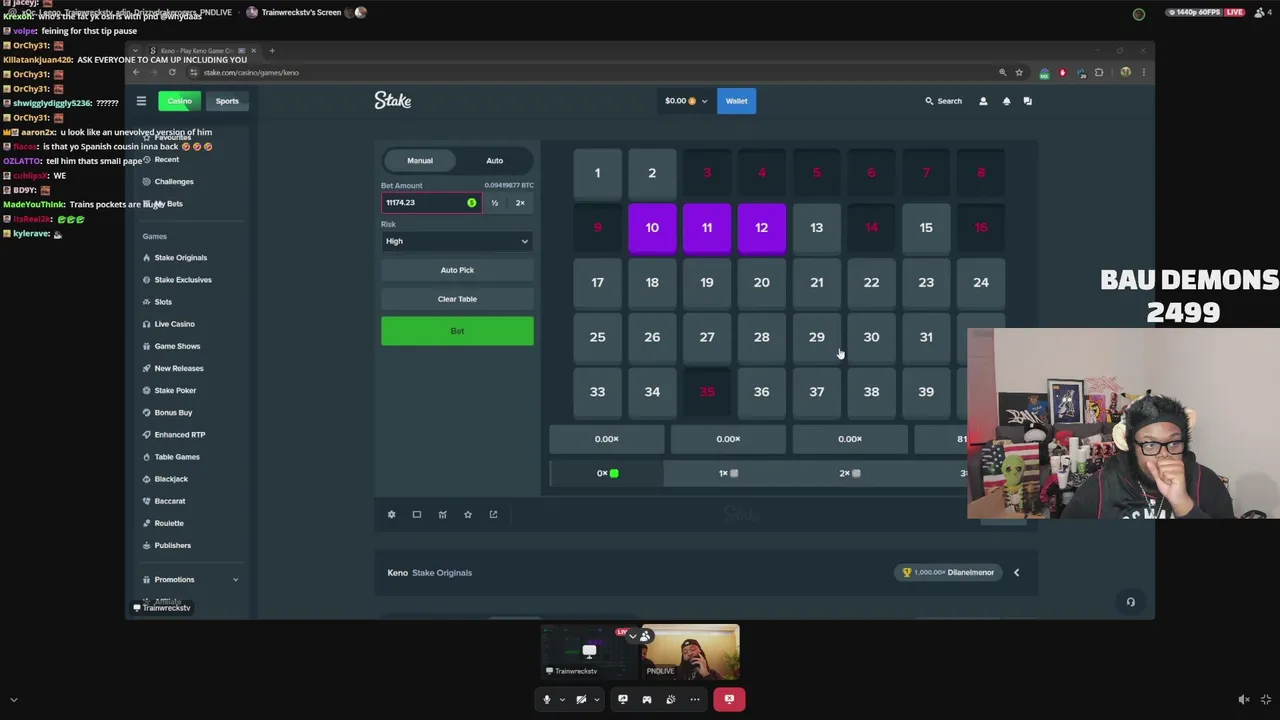
Task: Double the bet with 2× button
Action: tap(520, 203)
